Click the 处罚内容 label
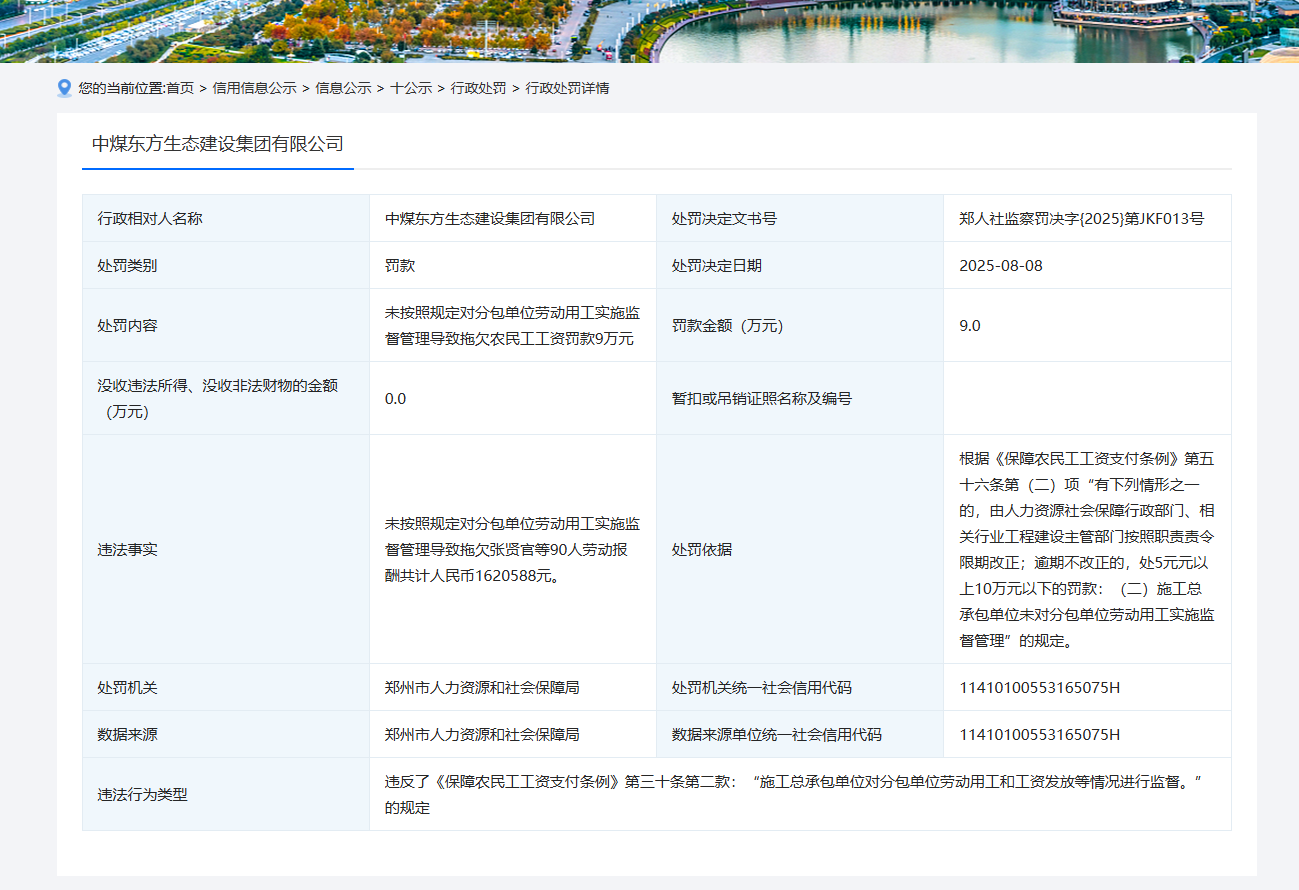1299x890 pixels. click(x=127, y=325)
